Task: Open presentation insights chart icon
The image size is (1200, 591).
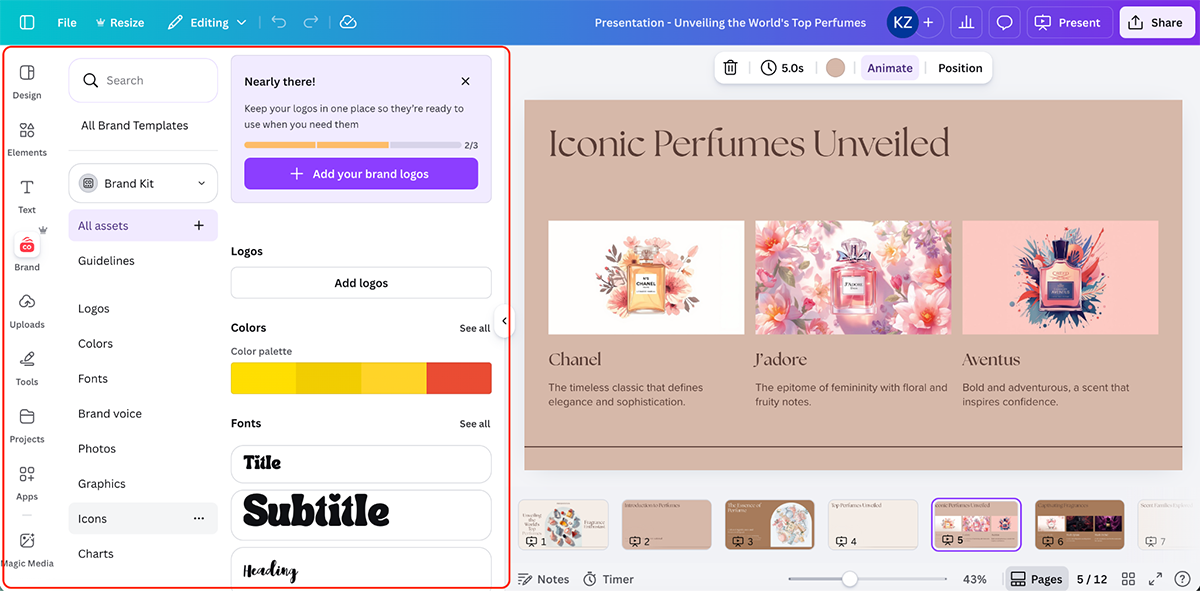Action: pos(966,21)
